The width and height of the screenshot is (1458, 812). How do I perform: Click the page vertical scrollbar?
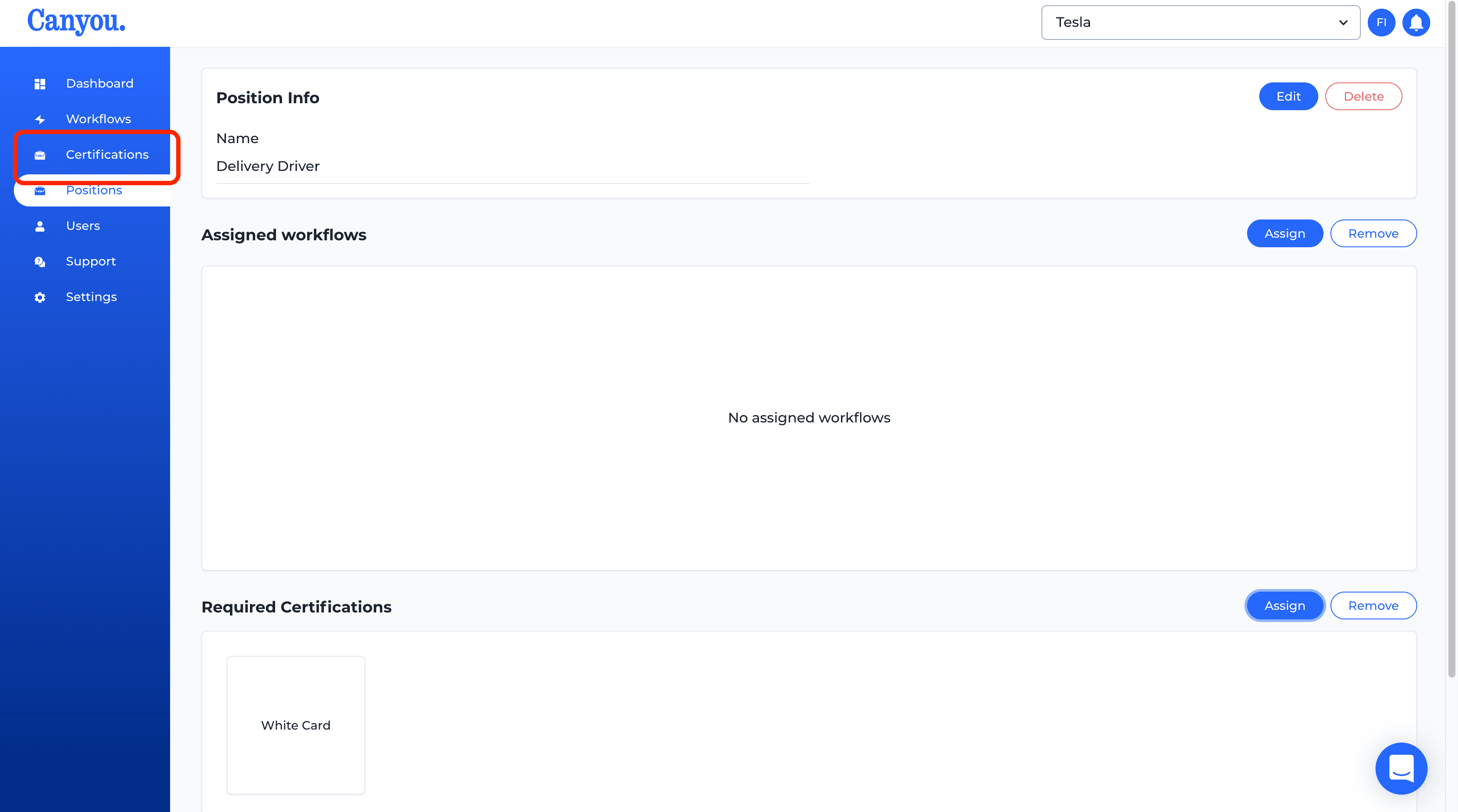1451,340
